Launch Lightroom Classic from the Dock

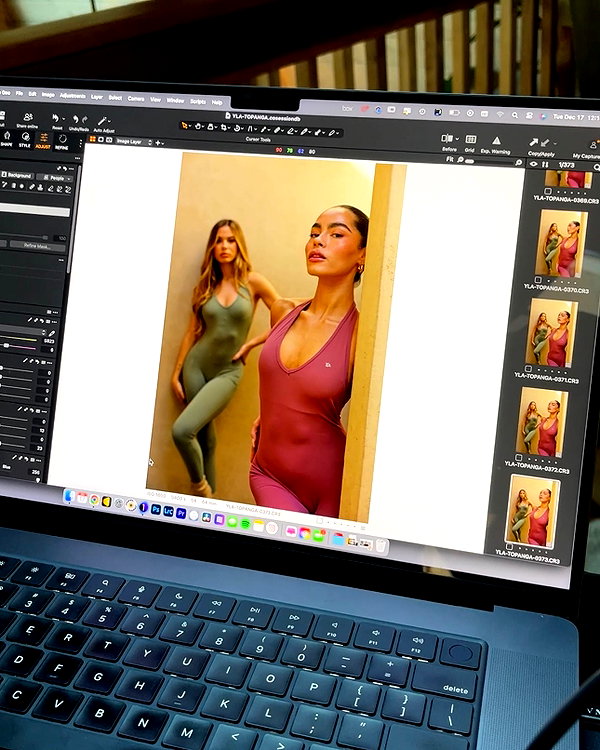(x=168, y=511)
